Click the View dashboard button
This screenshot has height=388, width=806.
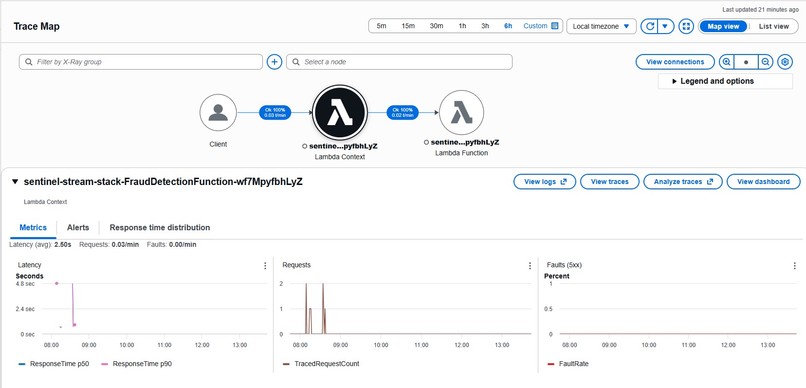[x=763, y=181]
